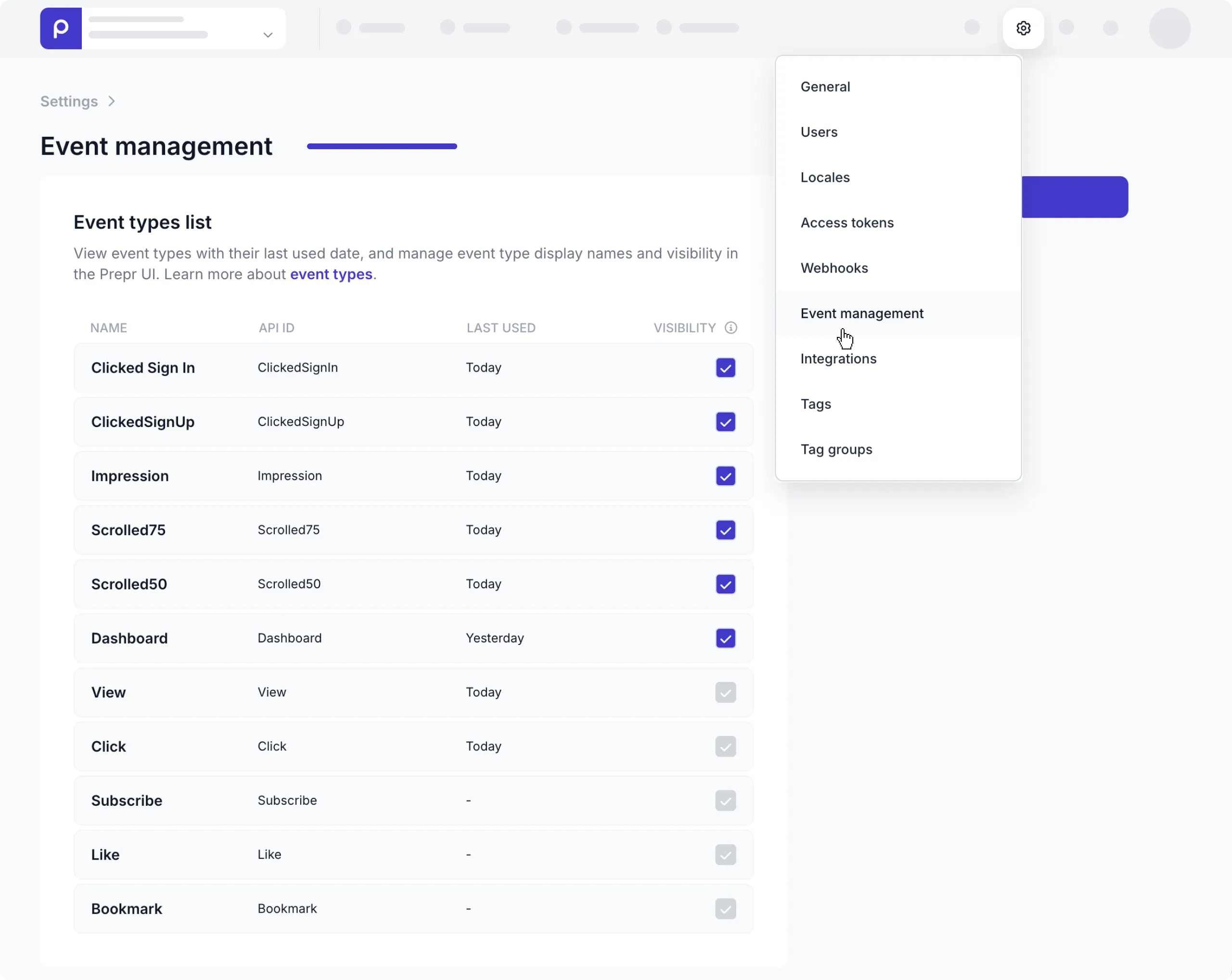The height and width of the screenshot is (980, 1232).
Task: Click the disabled View visibility checkbox
Action: (725, 692)
